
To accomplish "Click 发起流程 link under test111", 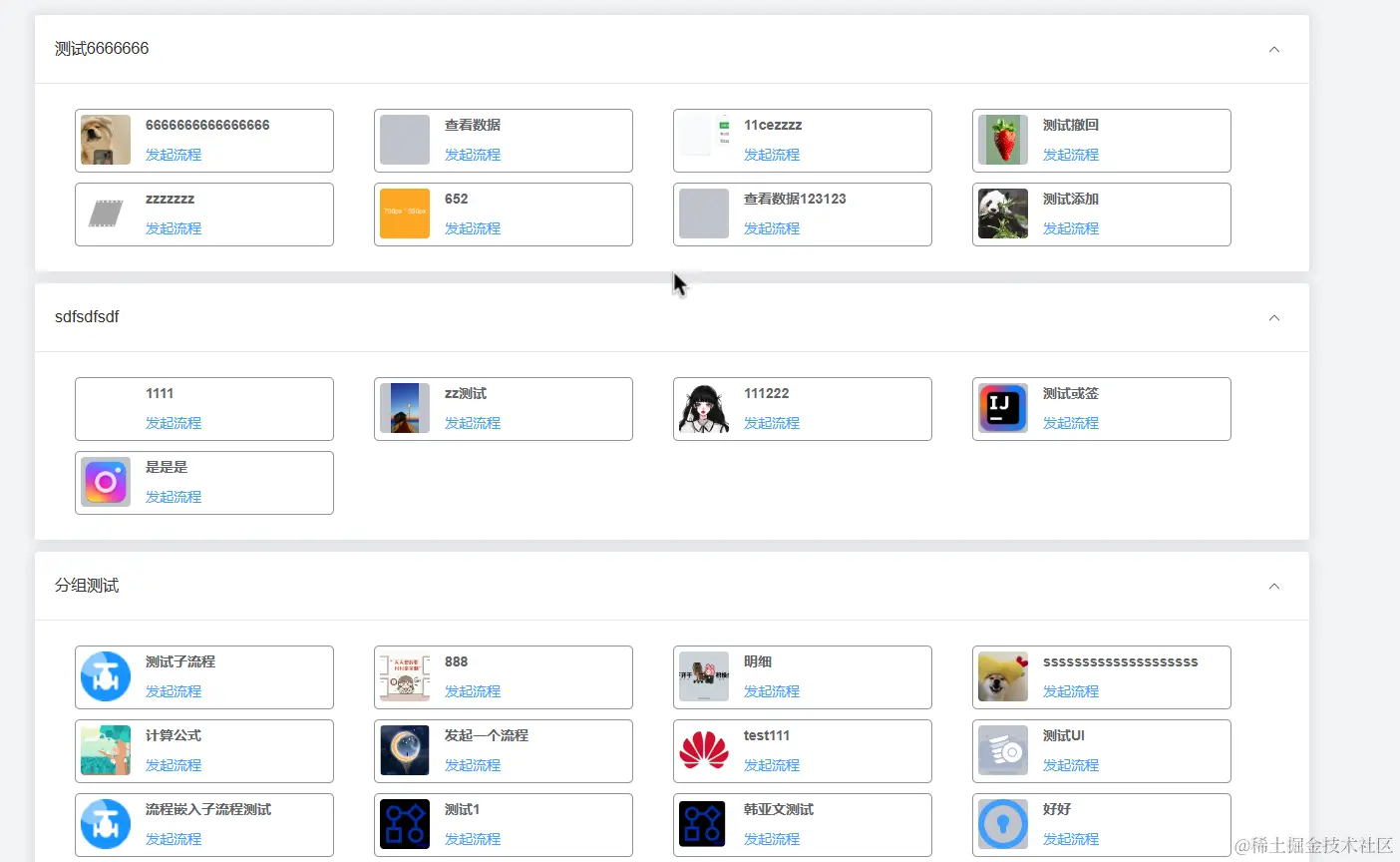I will click(x=772, y=765).
